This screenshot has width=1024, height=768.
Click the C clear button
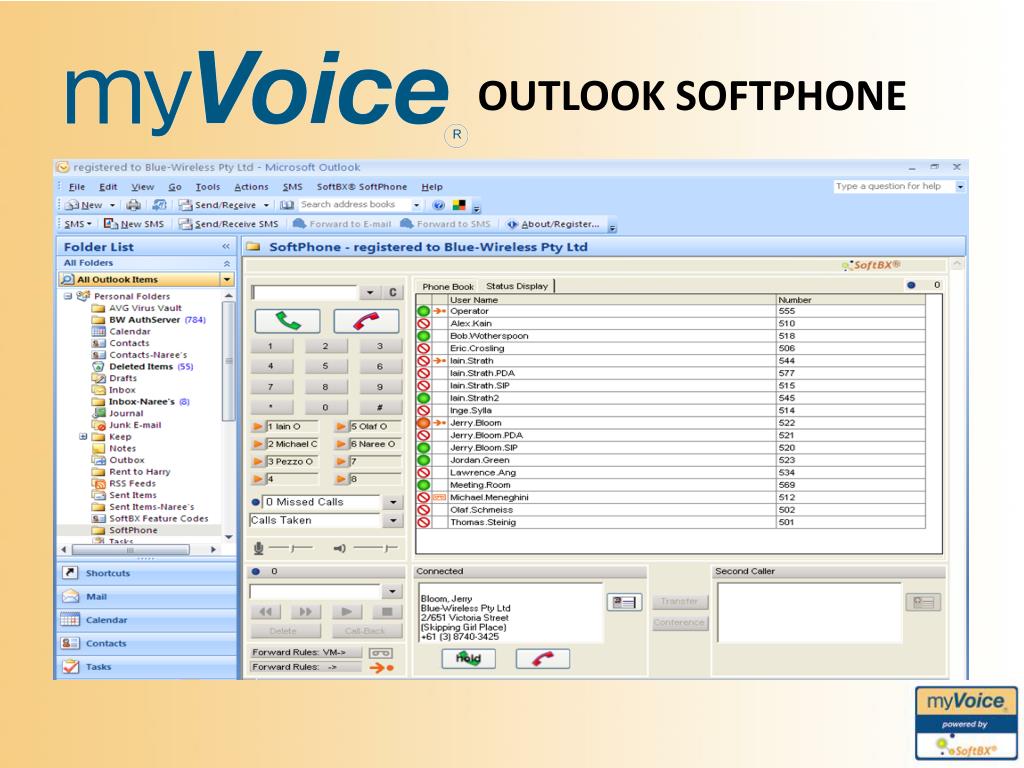tap(393, 293)
